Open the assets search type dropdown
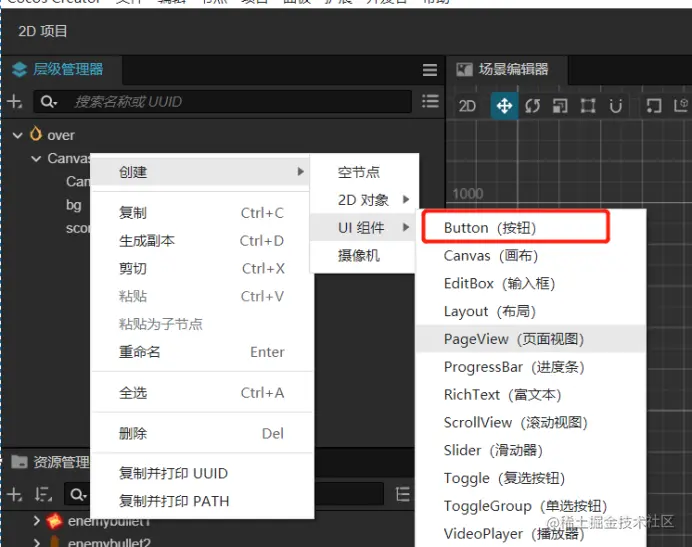The height and width of the screenshot is (547, 692). [x=78, y=494]
